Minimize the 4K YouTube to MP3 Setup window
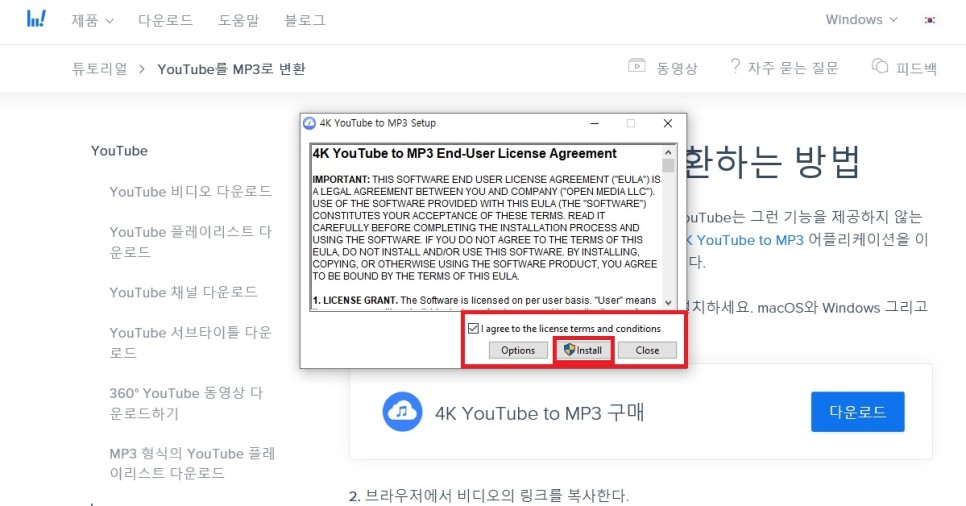The image size is (966, 506). point(595,123)
